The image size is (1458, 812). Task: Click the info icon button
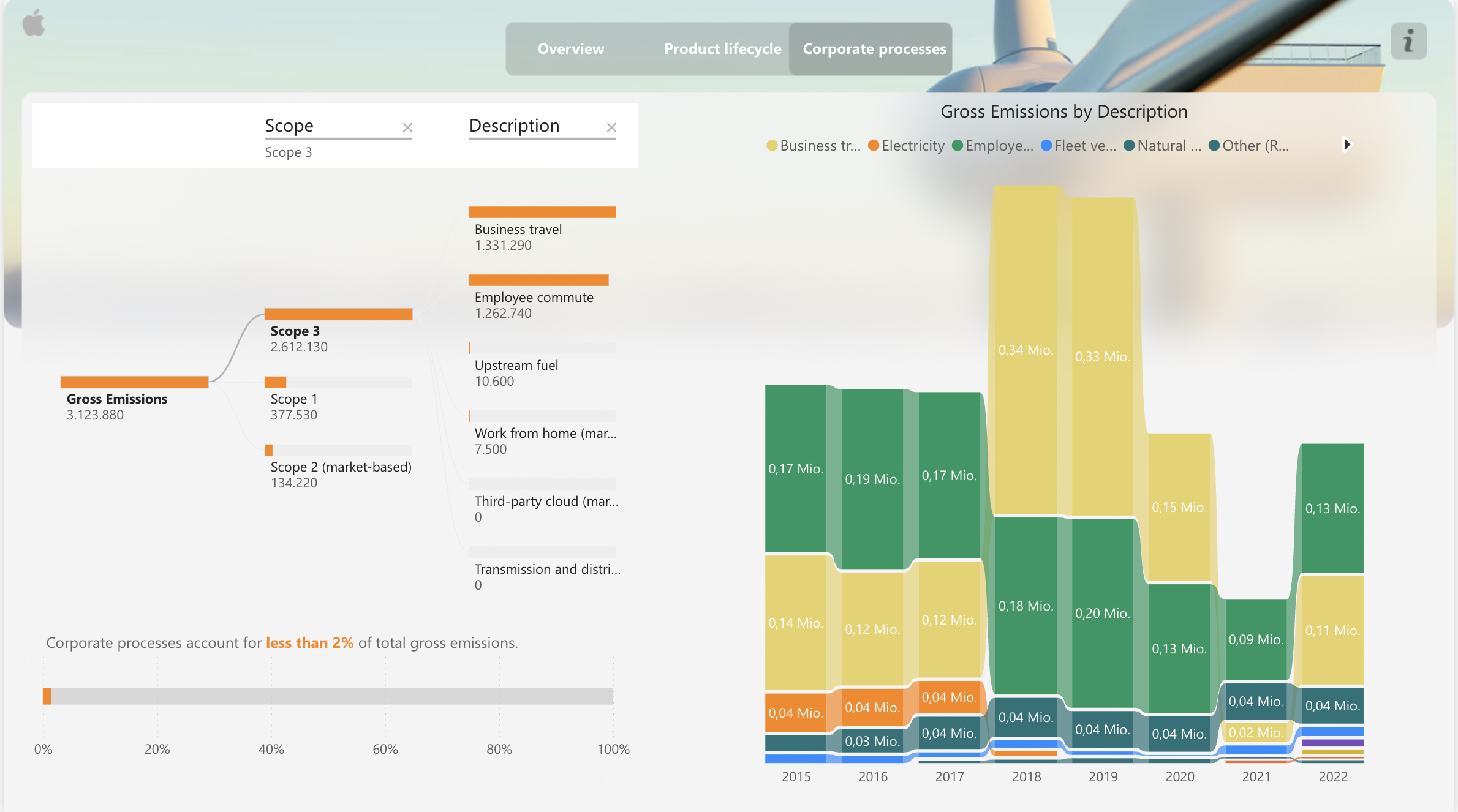pyautogui.click(x=1408, y=42)
